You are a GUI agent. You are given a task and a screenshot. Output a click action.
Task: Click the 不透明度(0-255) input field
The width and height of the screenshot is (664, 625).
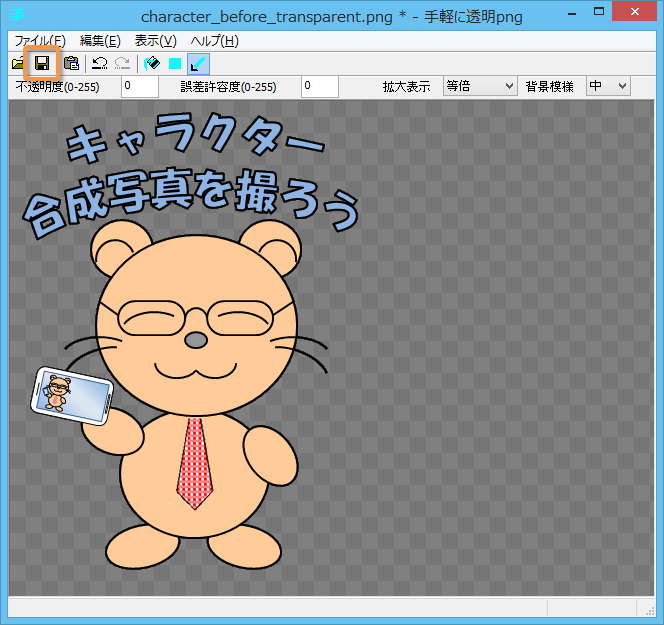pos(139,86)
